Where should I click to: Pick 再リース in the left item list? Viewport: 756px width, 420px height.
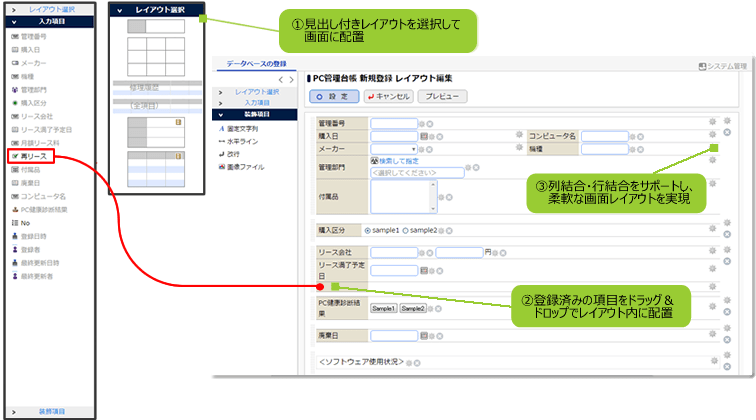tap(31, 156)
